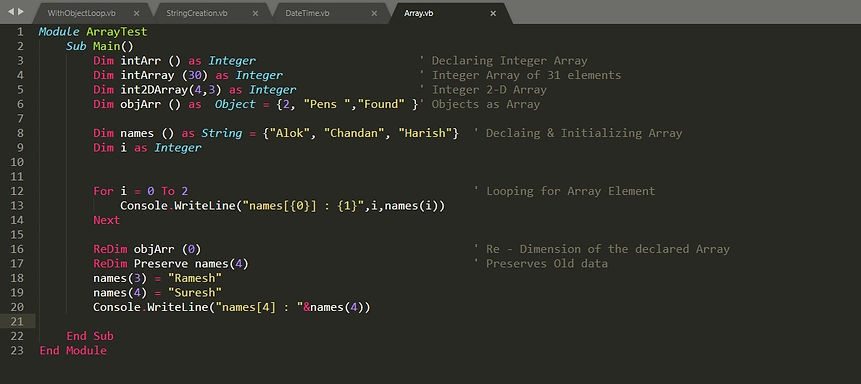Go to next tab using right arrow
861x384 pixels.
pyautogui.click(x=20, y=12)
